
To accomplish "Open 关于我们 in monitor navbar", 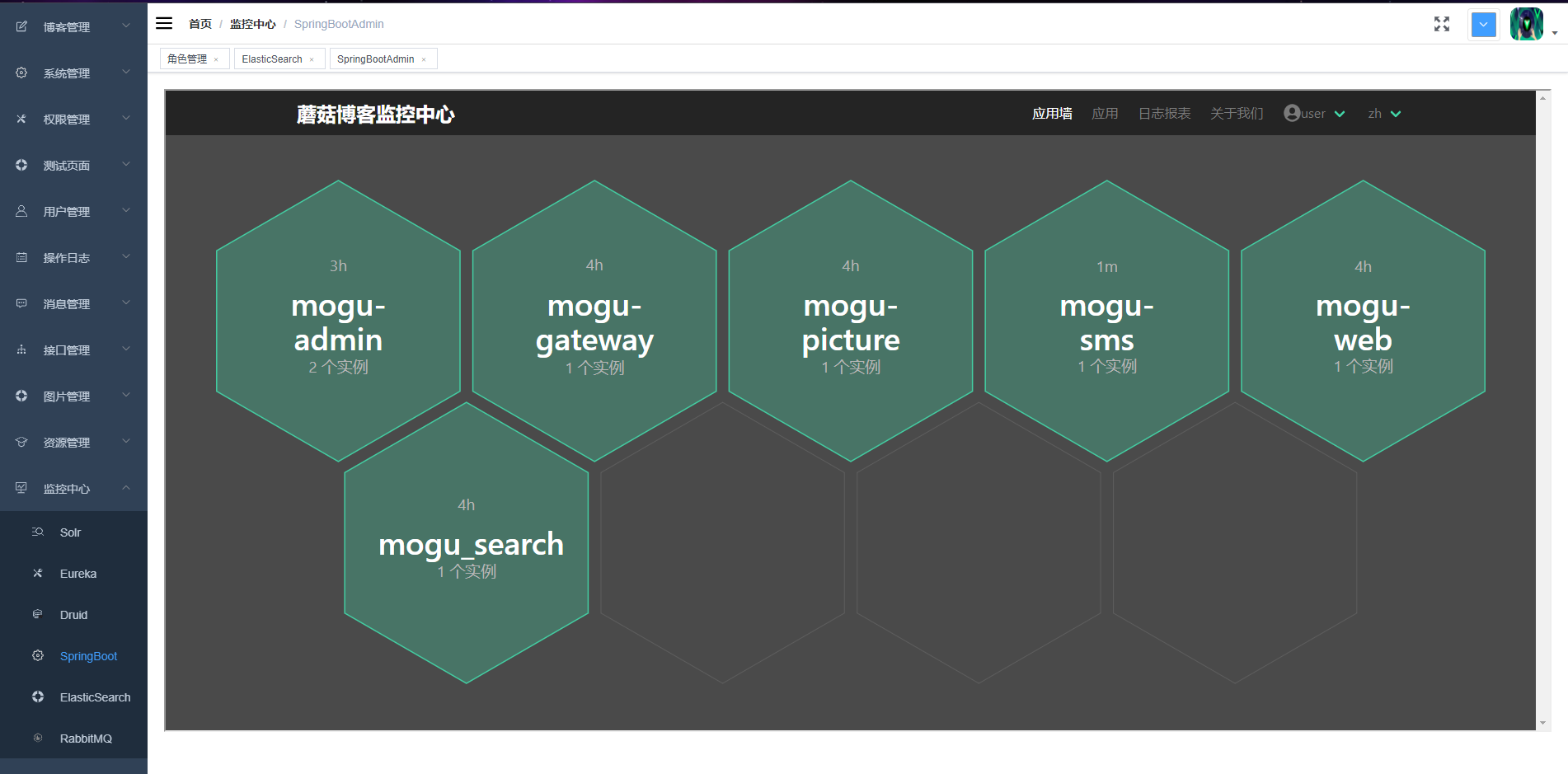I will point(1237,113).
